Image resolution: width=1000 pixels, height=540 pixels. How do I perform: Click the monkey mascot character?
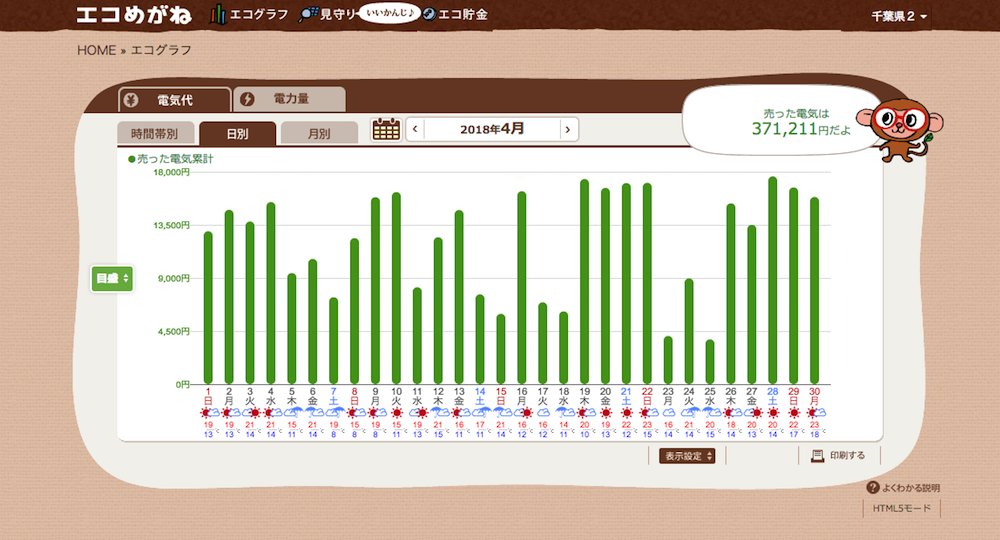(900, 129)
